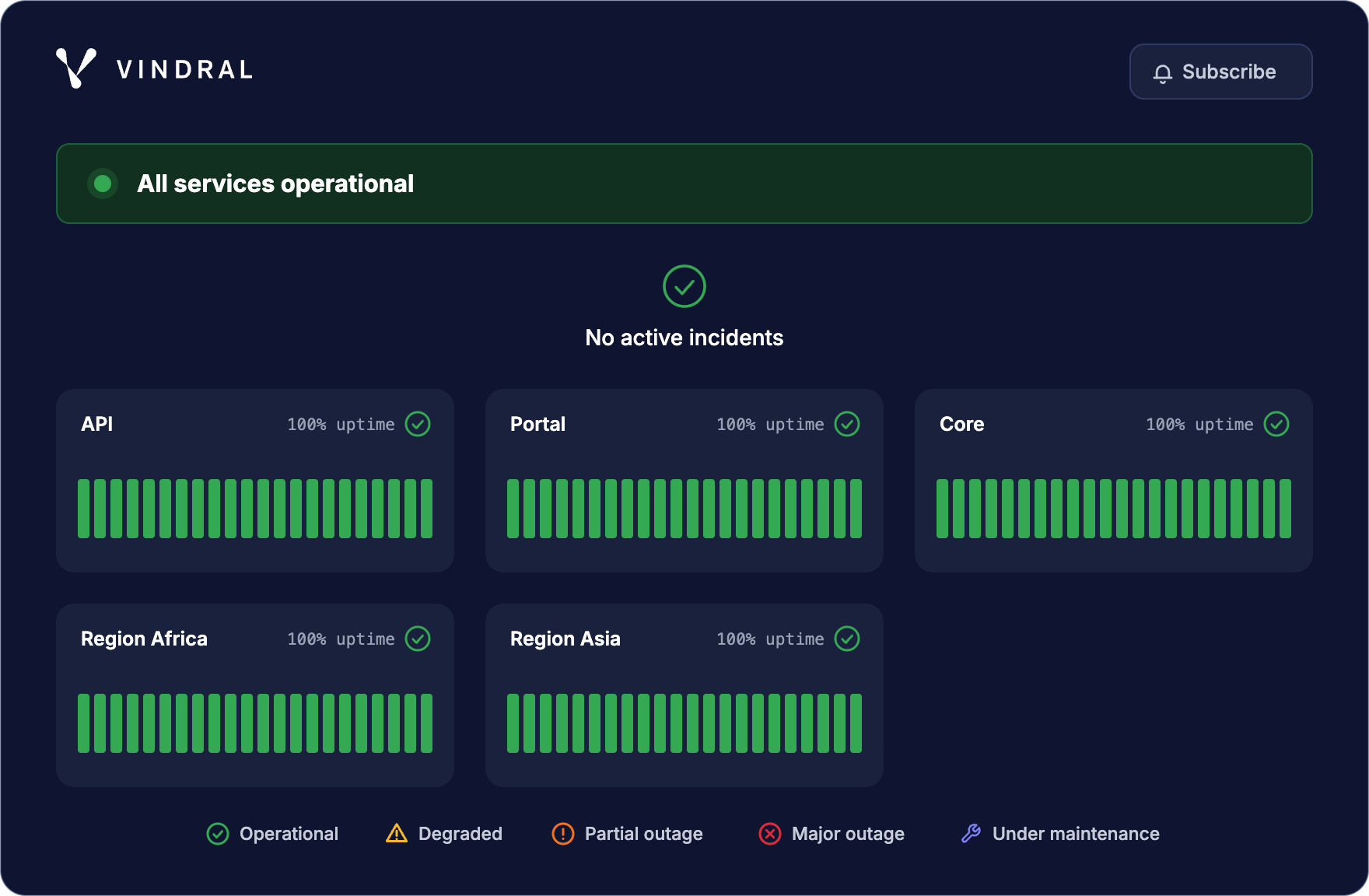Click the first uptime bar in API history
Viewport: 1369px width, 896px height.
pyautogui.click(x=83, y=509)
